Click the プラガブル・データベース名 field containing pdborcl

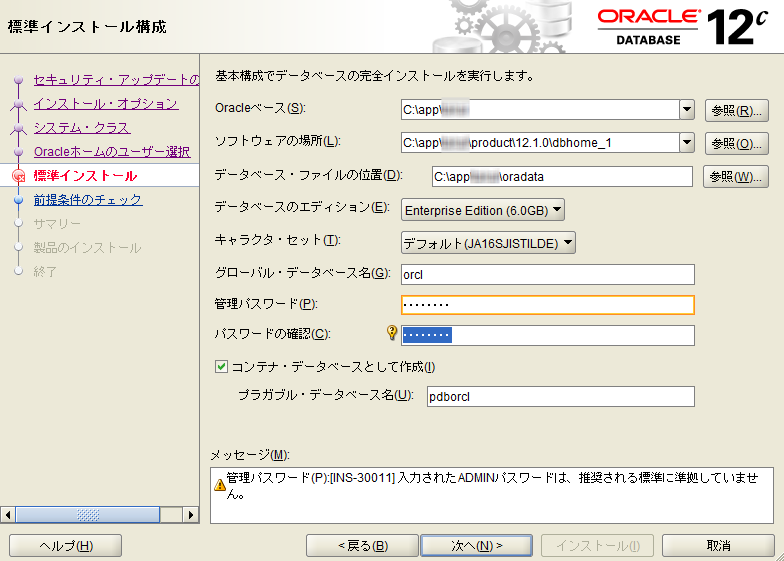(x=561, y=396)
